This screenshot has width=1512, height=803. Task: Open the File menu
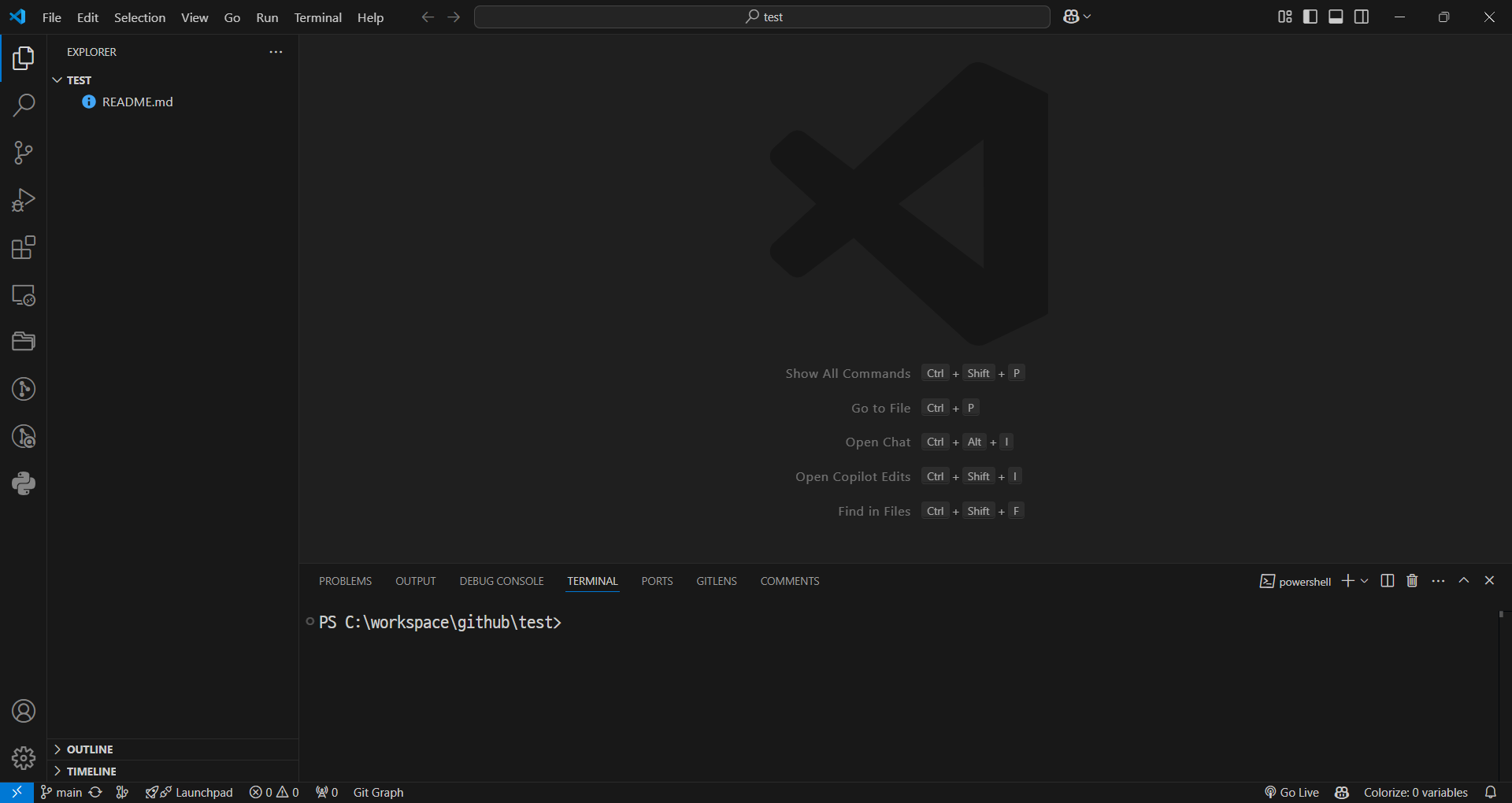[x=52, y=17]
